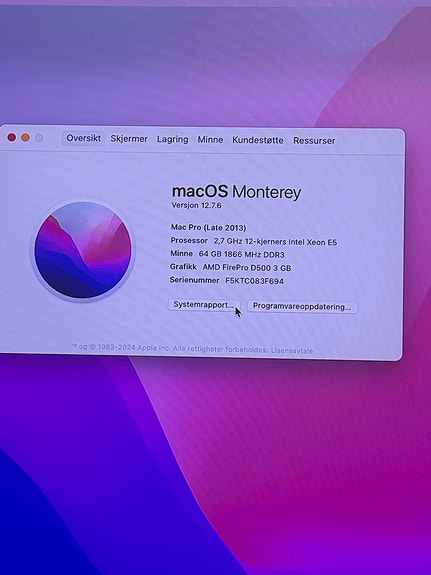Launch Programvareoppdatering

click(x=302, y=307)
